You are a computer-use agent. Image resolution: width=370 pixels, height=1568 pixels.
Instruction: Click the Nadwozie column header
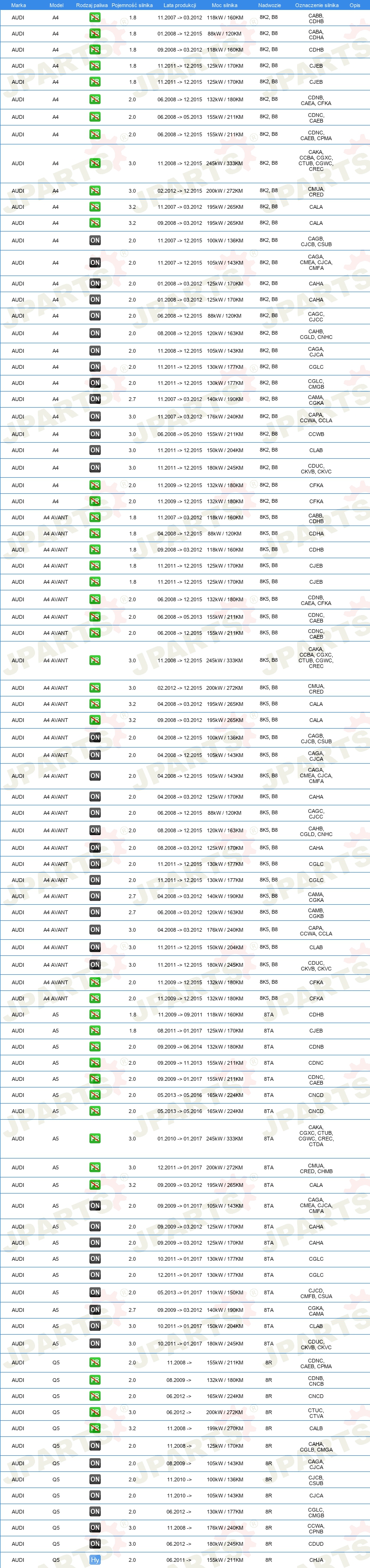pos(269,5)
